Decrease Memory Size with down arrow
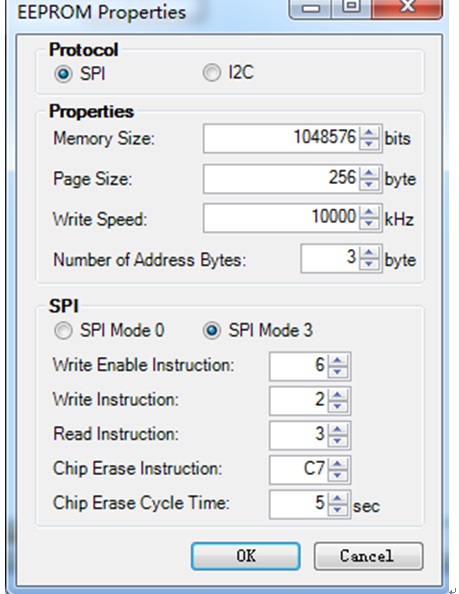Viewport: 459px width, 594px height. pyautogui.click(x=369, y=144)
